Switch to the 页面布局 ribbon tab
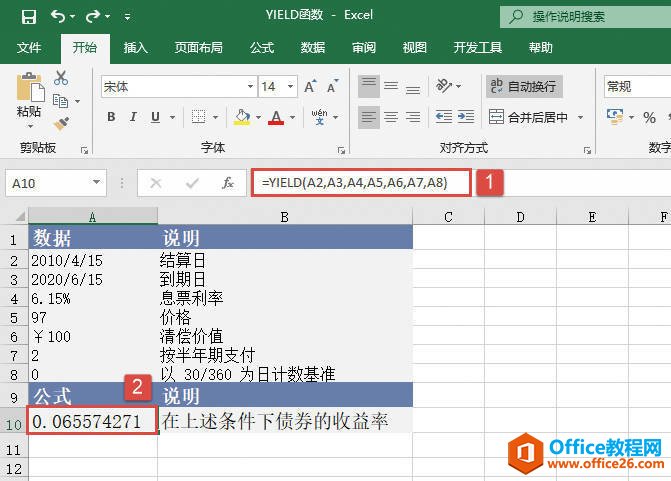Viewport: 671px width, 481px height. click(x=198, y=48)
